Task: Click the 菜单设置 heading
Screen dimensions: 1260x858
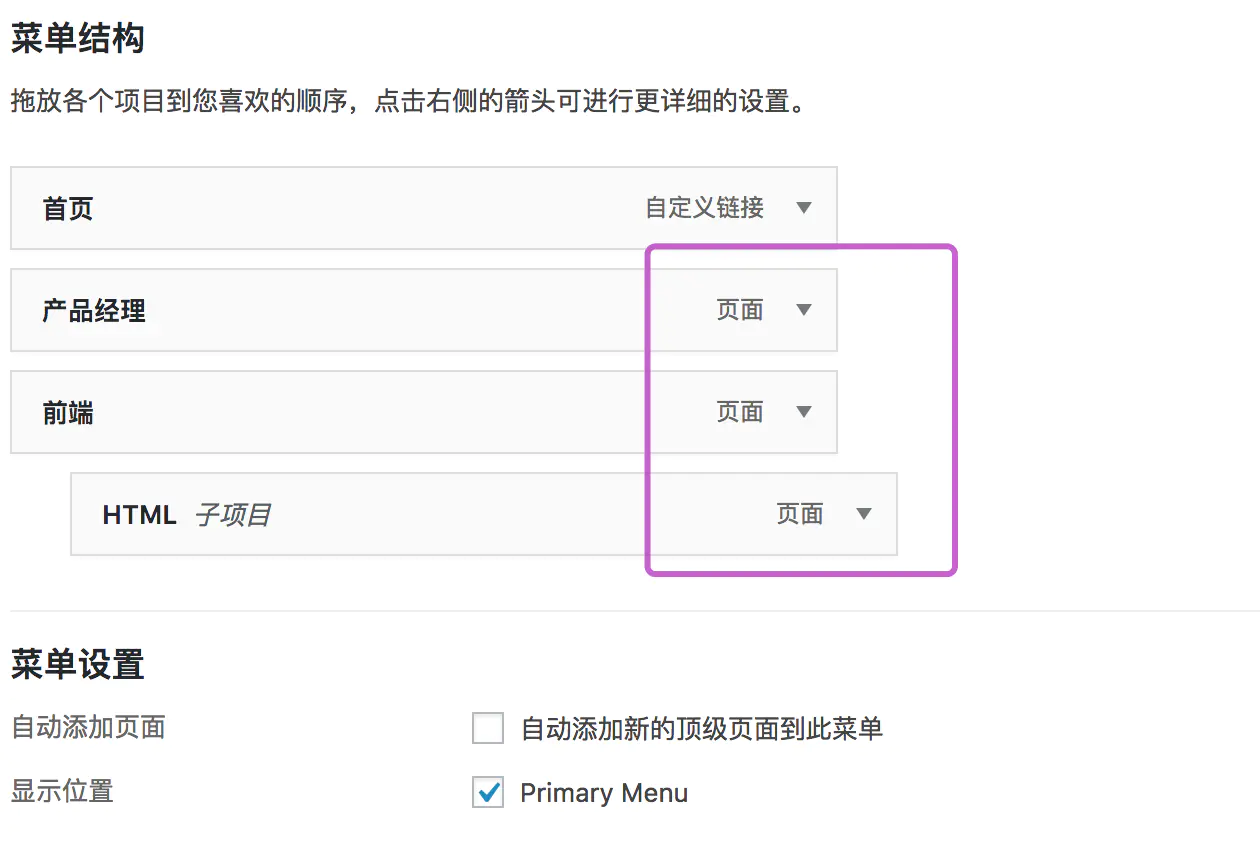Action: [x=78, y=664]
